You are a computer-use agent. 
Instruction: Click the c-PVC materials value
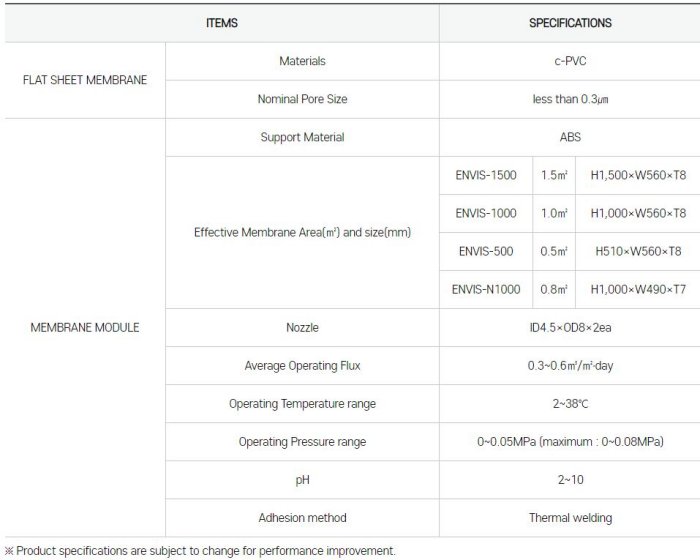click(570, 61)
